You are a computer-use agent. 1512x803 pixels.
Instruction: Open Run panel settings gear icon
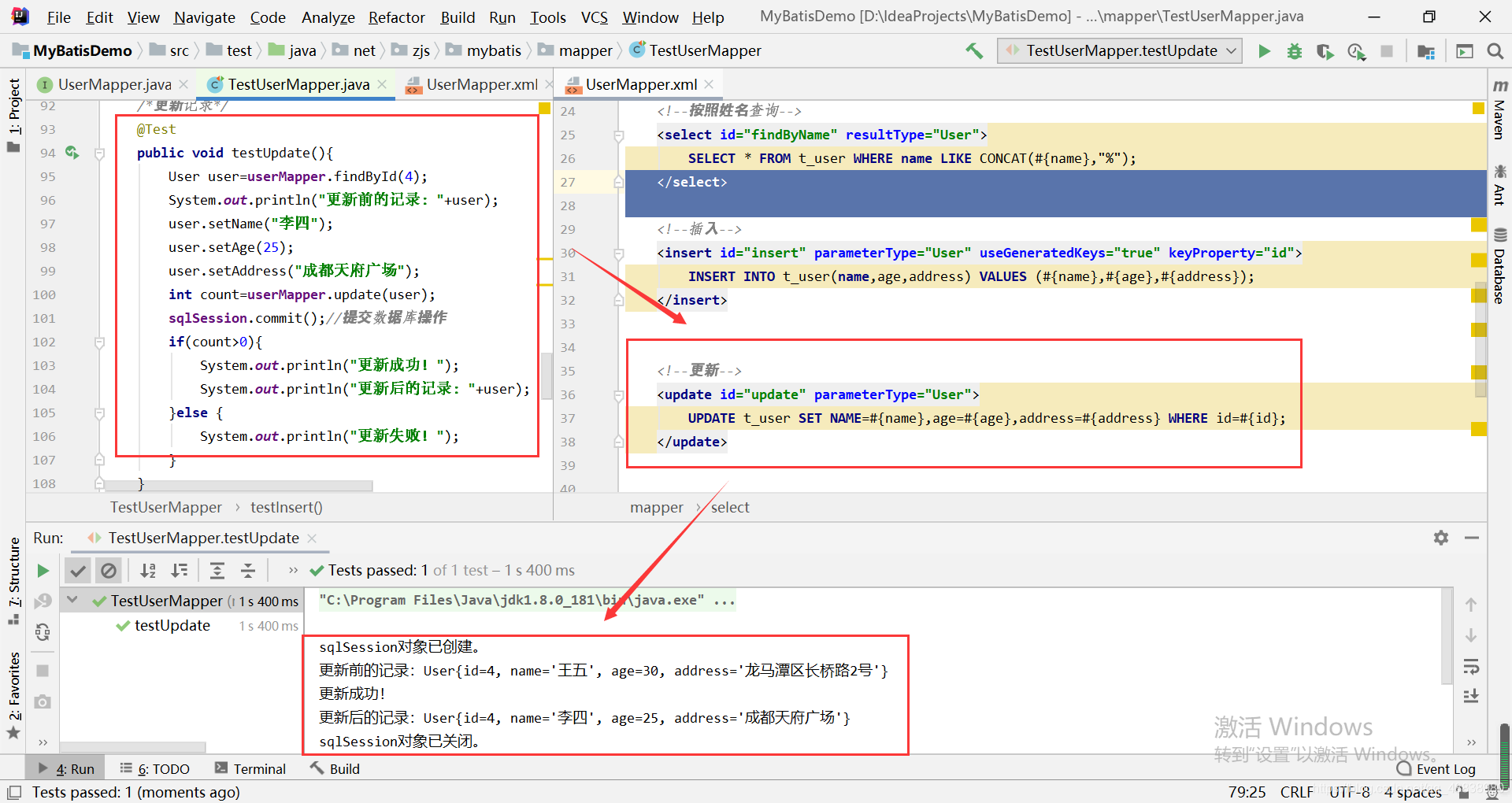pos(1441,538)
